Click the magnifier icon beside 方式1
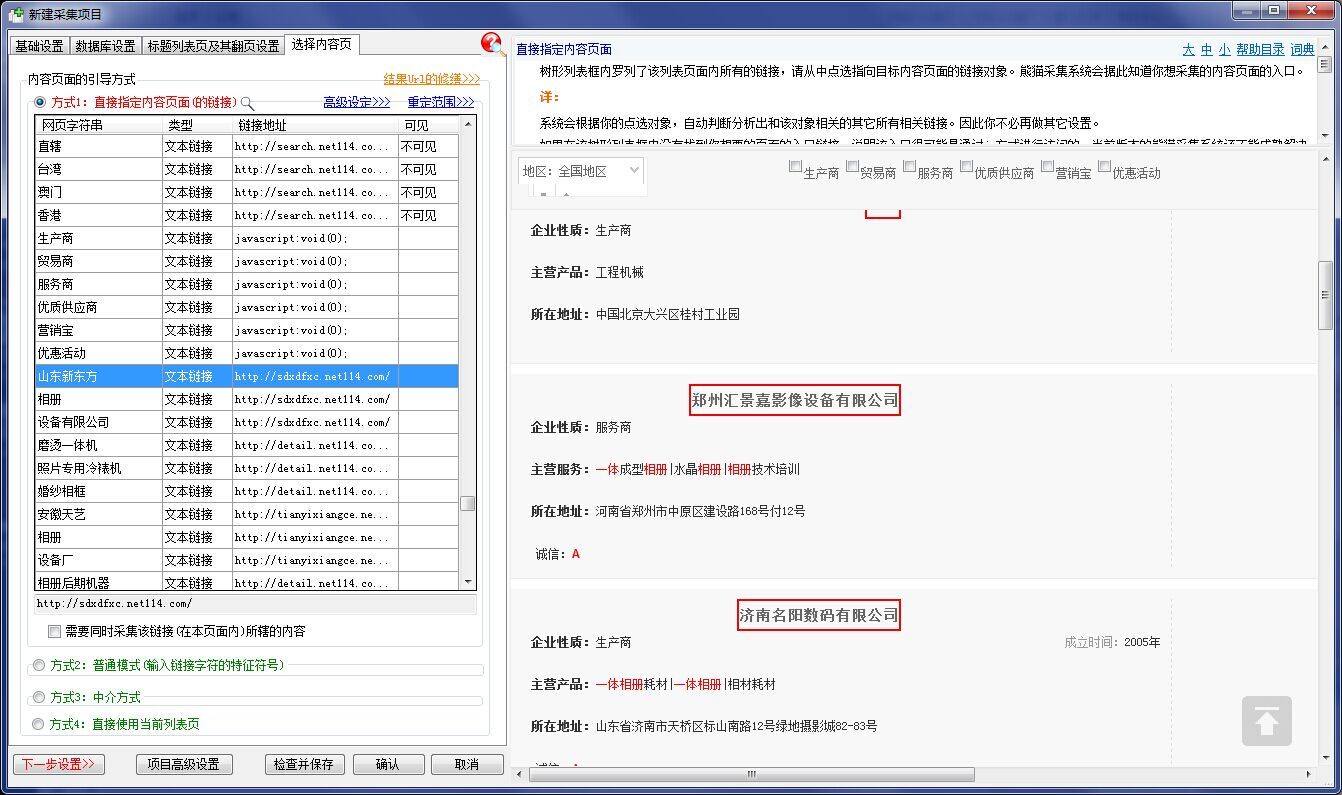This screenshot has width=1342, height=795. (248, 103)
